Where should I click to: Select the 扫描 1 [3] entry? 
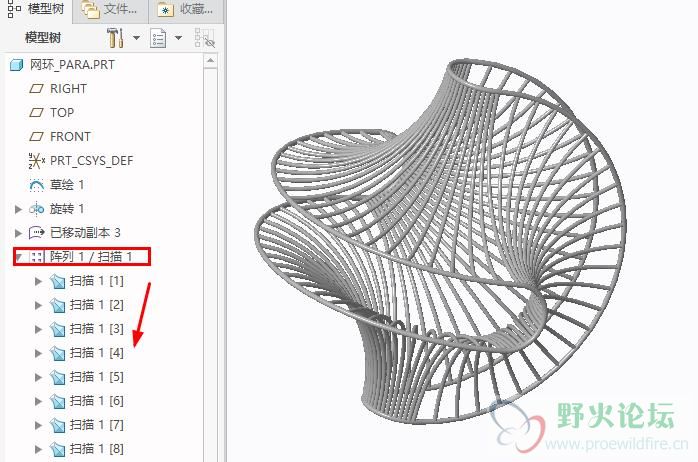coord(97,329)
